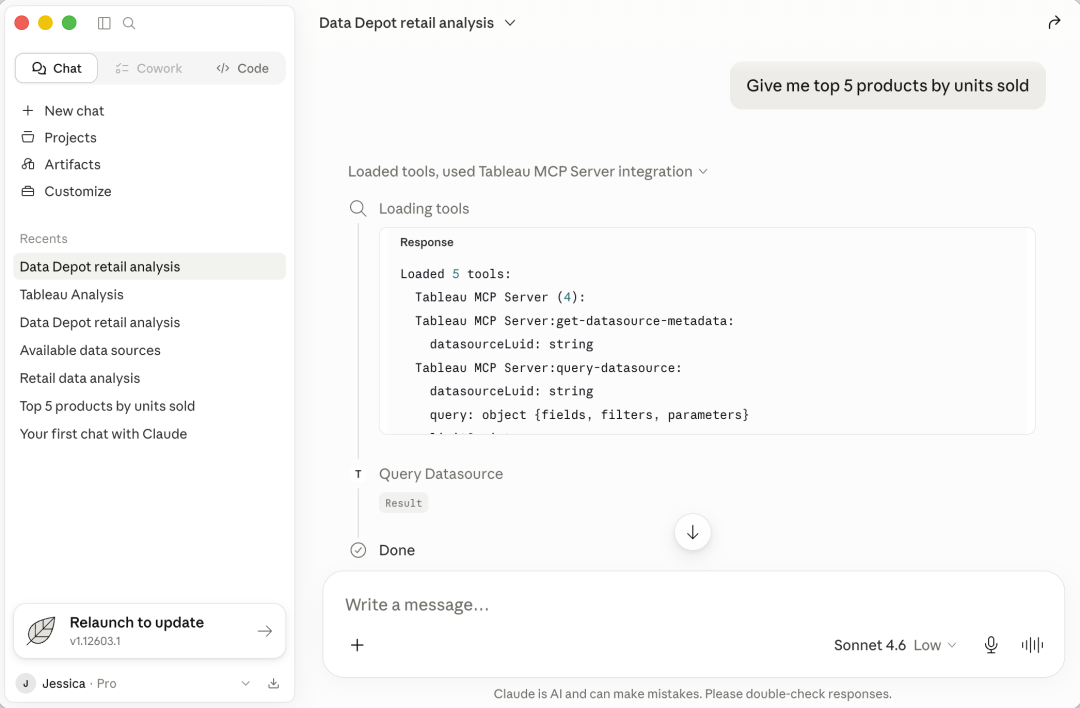Click the download icon beside Jessica
The height and width of the screenshot is (708, 1080).
pos(273,683)
